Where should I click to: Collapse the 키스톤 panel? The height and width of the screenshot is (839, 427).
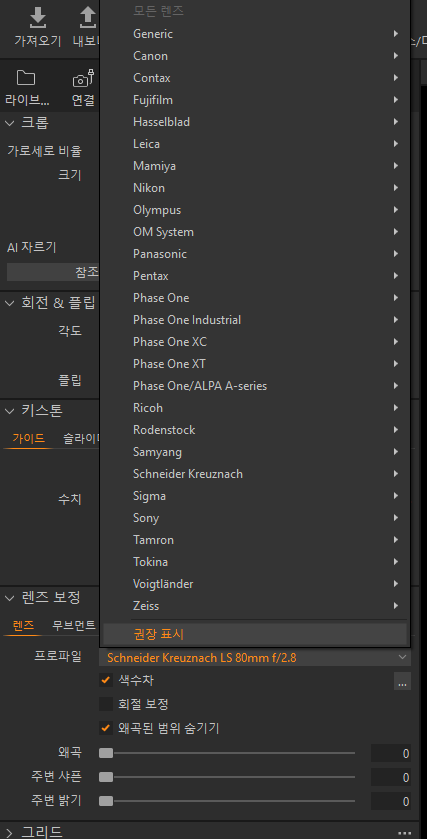(x=10, y=411)
